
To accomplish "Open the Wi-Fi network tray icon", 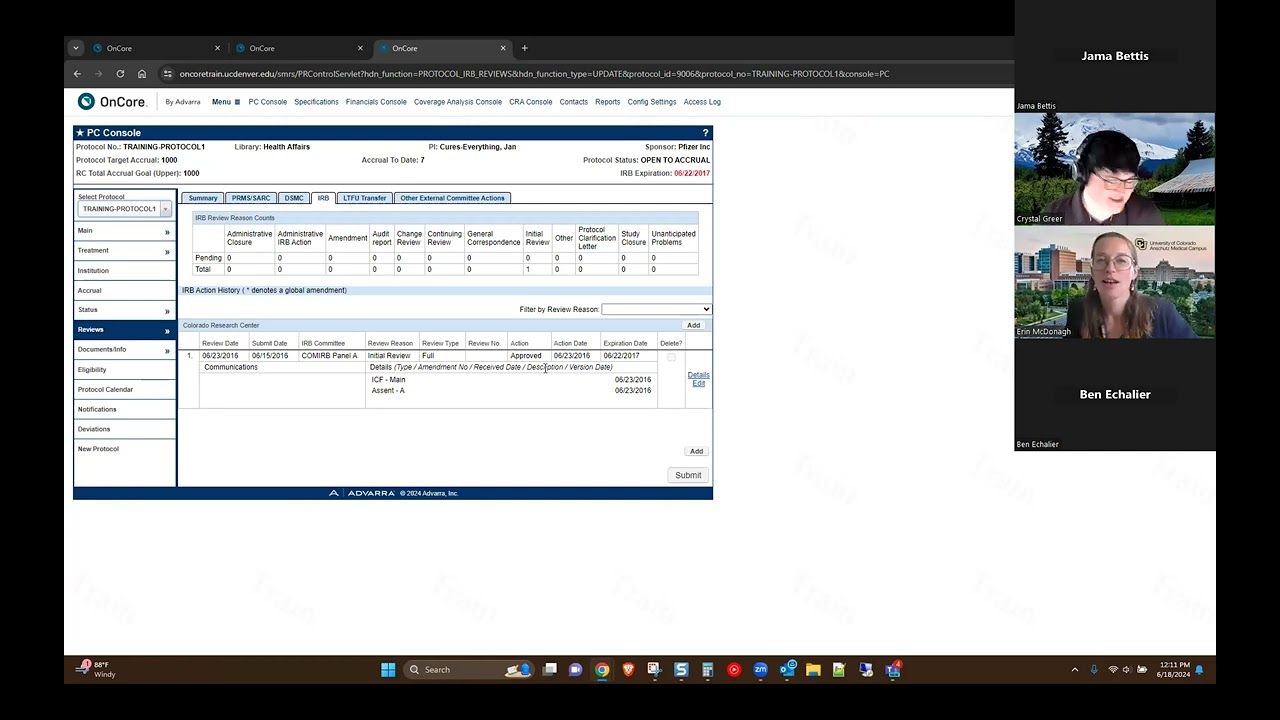I will (x=1113, y=670).
